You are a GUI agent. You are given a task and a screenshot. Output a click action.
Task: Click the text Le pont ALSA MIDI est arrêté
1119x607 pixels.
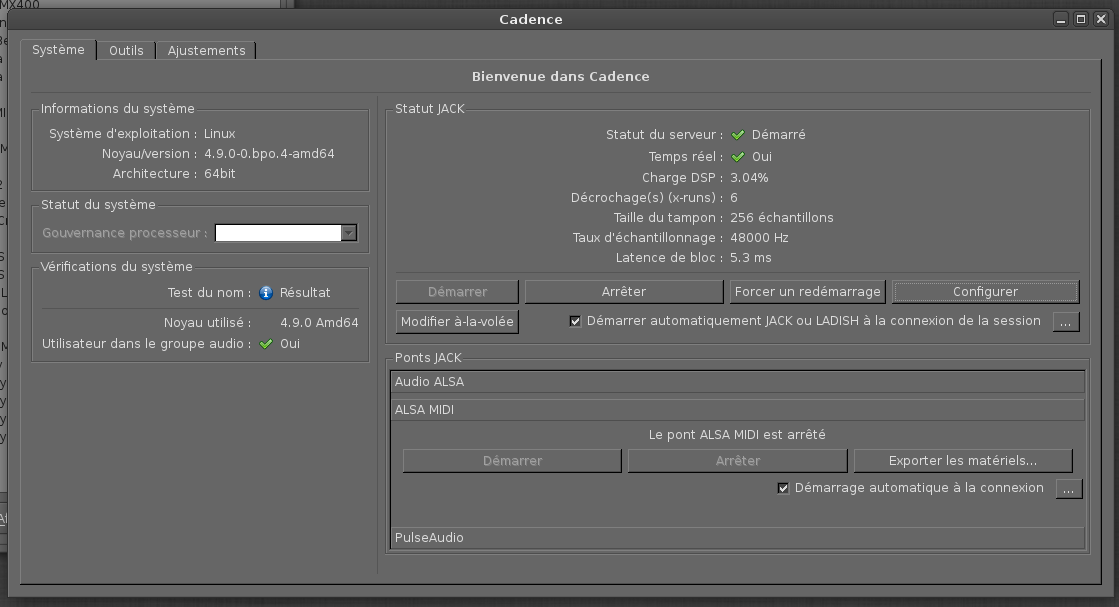point(737,434)
